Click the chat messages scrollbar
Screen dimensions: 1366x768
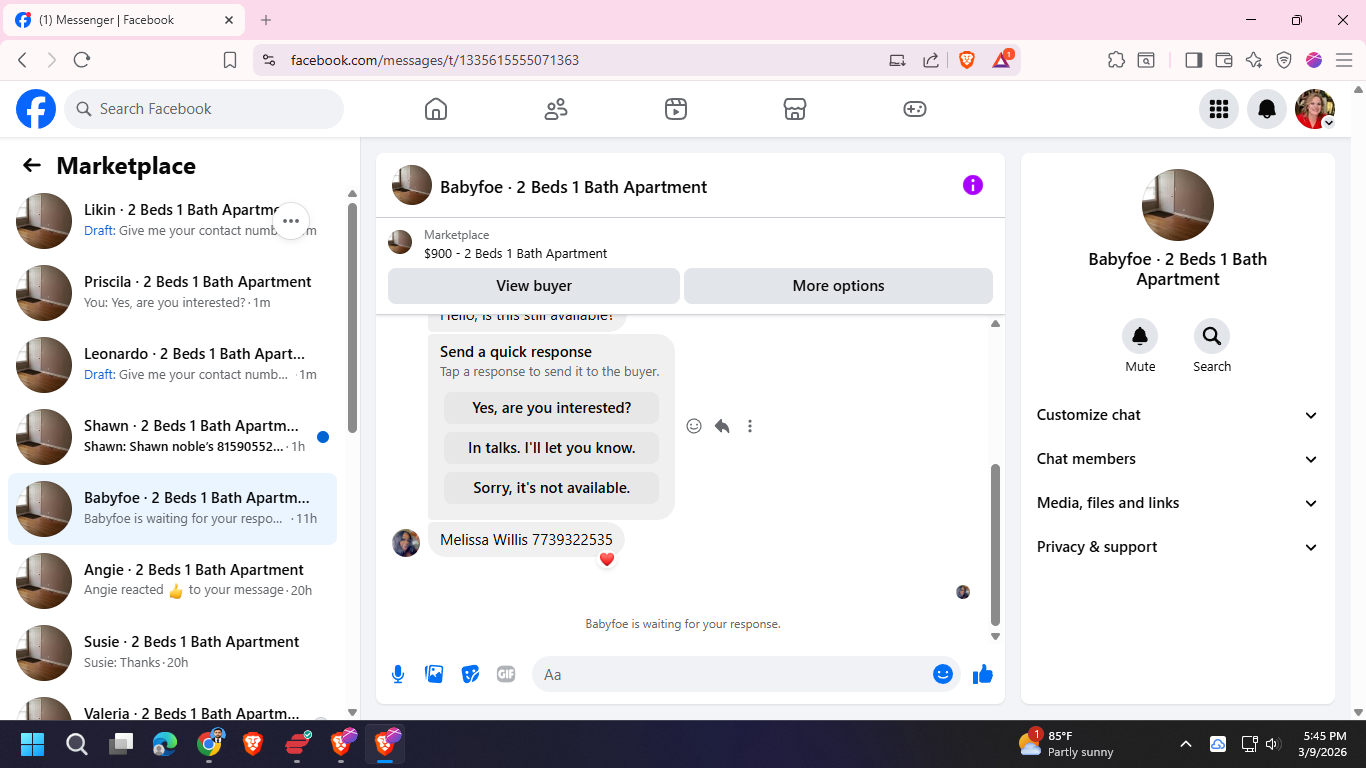(995, 545)
